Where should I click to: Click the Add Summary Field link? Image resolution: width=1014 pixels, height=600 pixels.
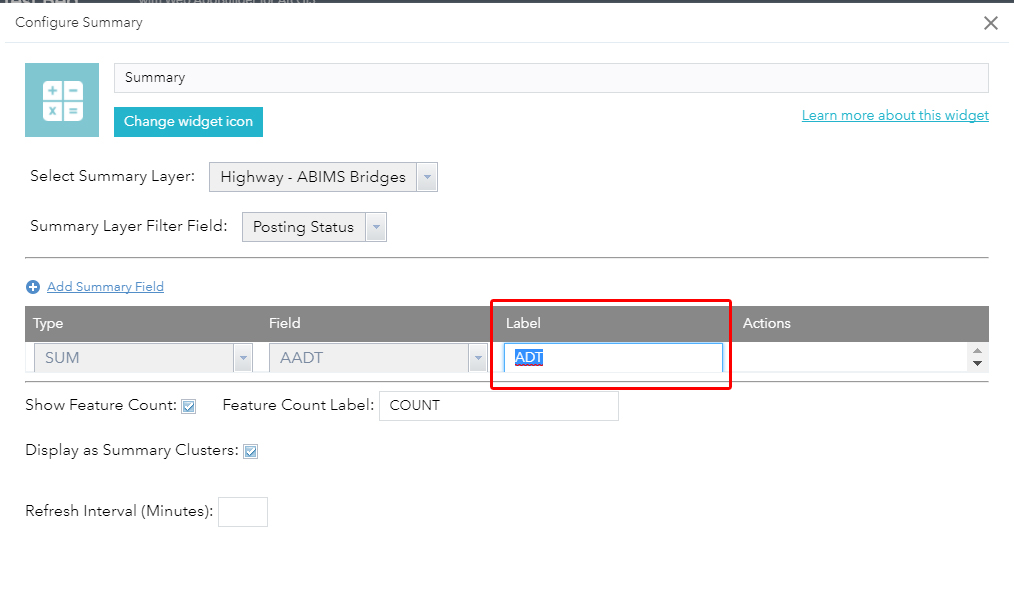tap(105, 286)
